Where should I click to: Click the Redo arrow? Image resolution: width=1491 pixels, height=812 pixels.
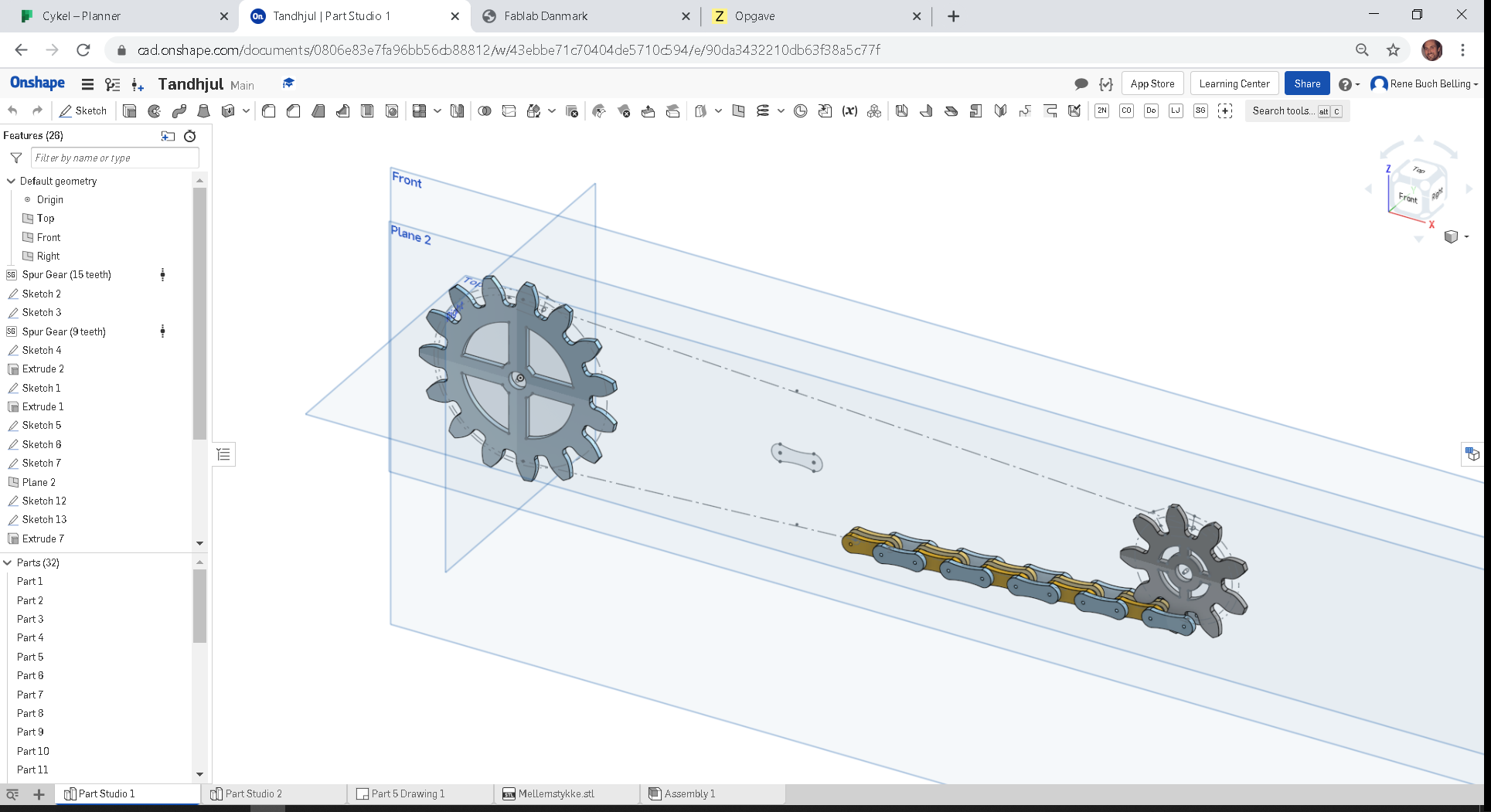37,110
